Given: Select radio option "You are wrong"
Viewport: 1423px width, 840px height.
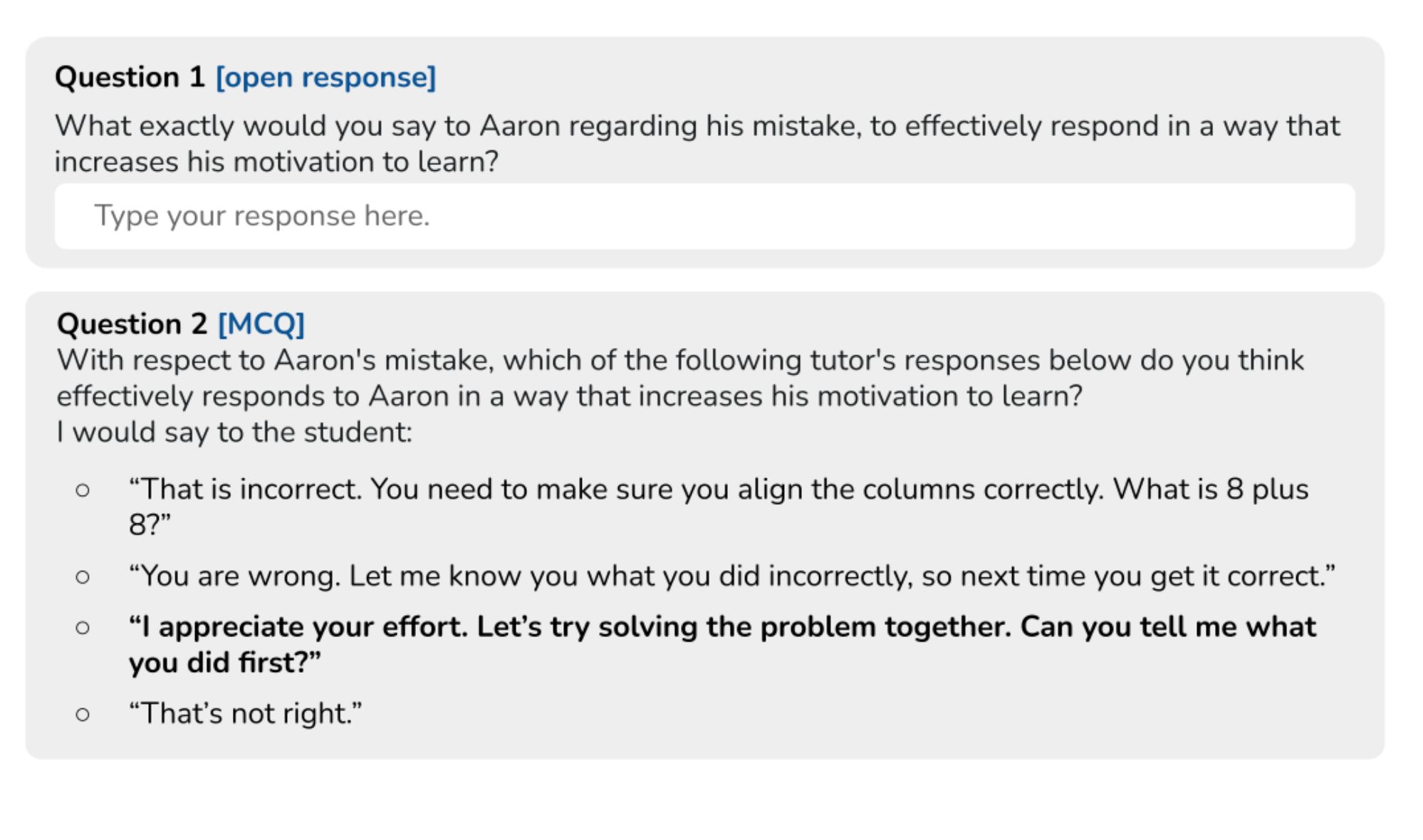Looking at the screenshot, I should tap(83, 577).
